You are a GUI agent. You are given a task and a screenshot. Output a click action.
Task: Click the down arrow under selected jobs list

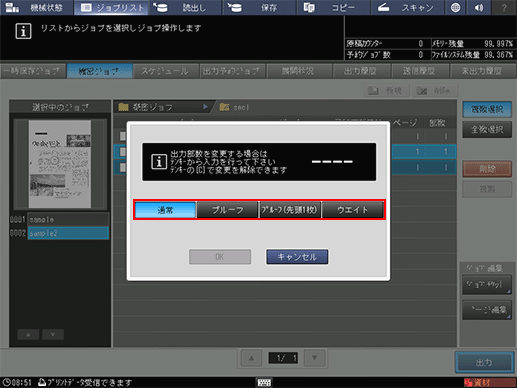tap(53, 335)
